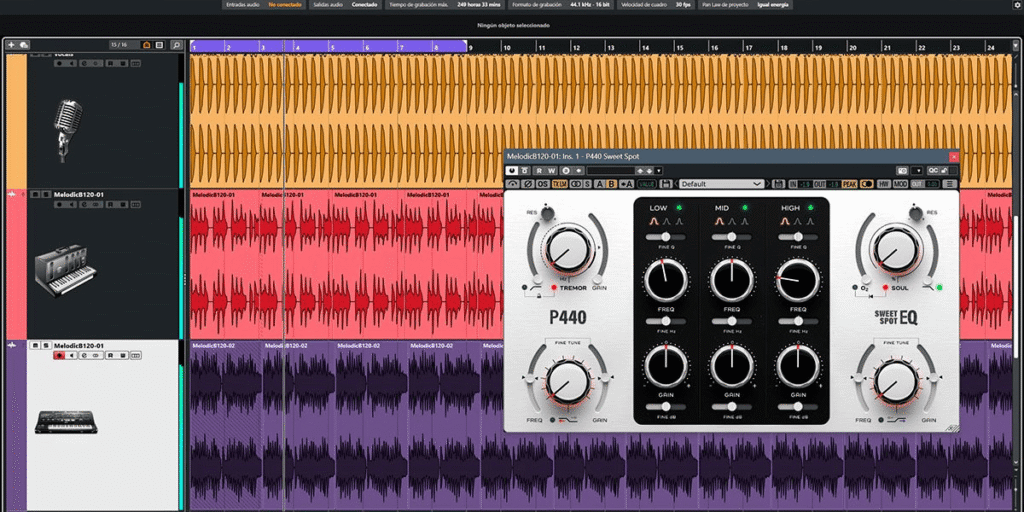The height and width of the screenshot is (512, 1024).
Task: Click Ningún objeto seleccionado info line
Action: pos(512,25)
